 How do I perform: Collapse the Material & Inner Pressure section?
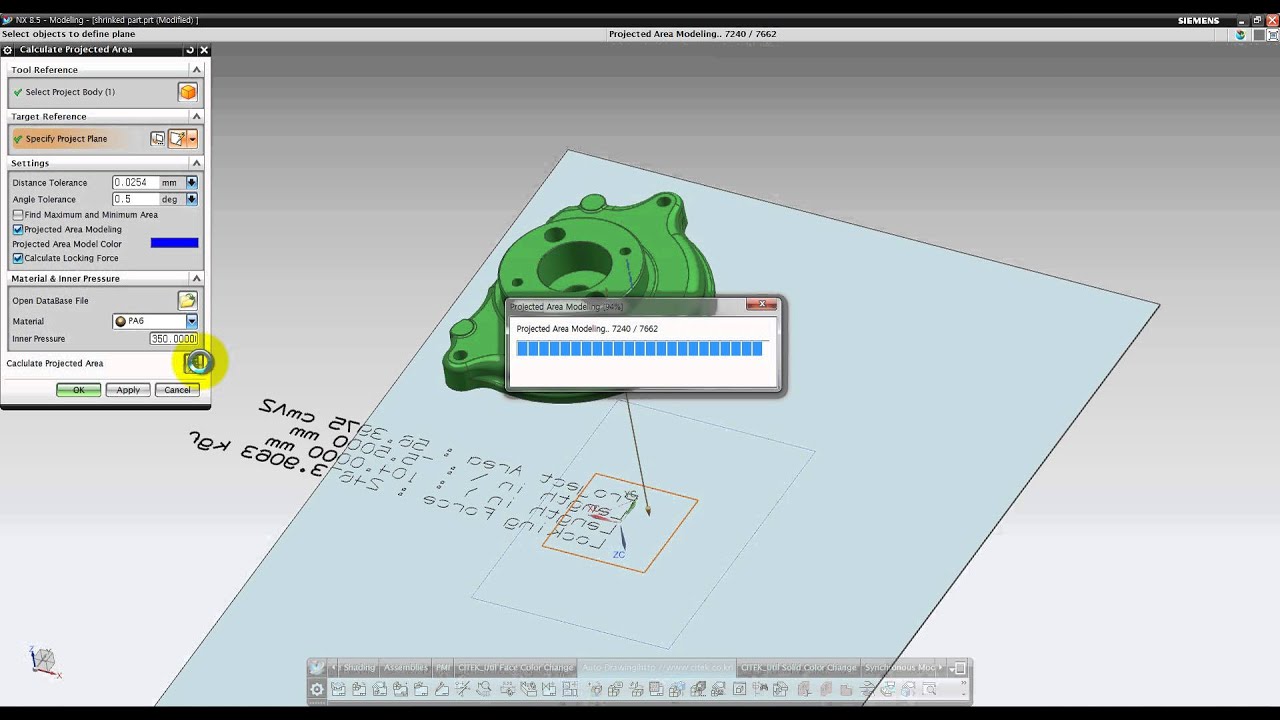pyautogui.click(x=196, y=278)
